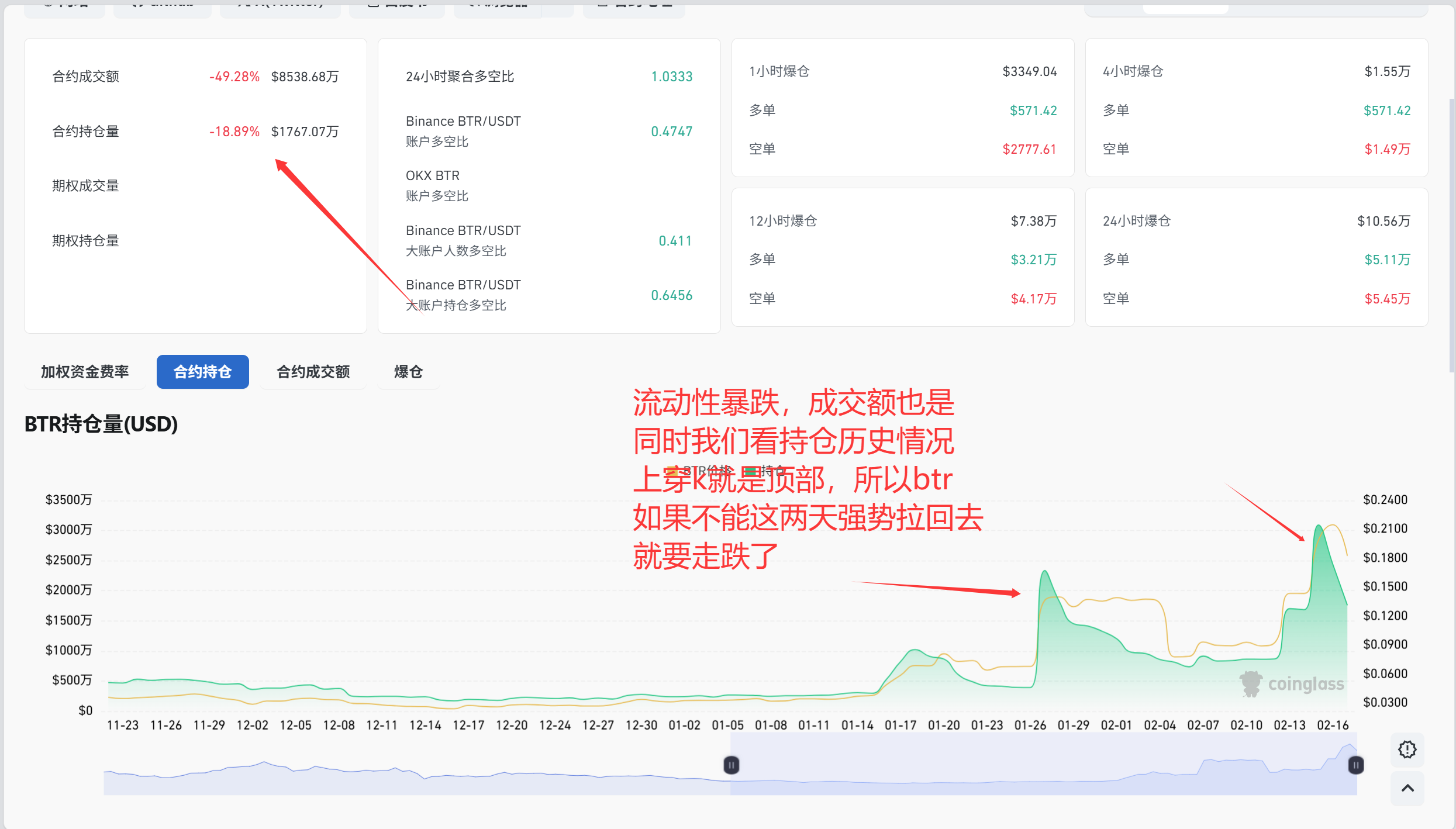
Task: Click the 24小时聚合多空比 row
Action: tap(460, 77)
